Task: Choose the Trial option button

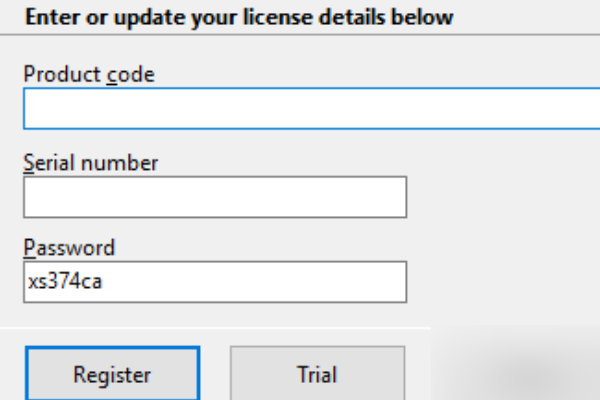Action: click(x=317, y=375)
